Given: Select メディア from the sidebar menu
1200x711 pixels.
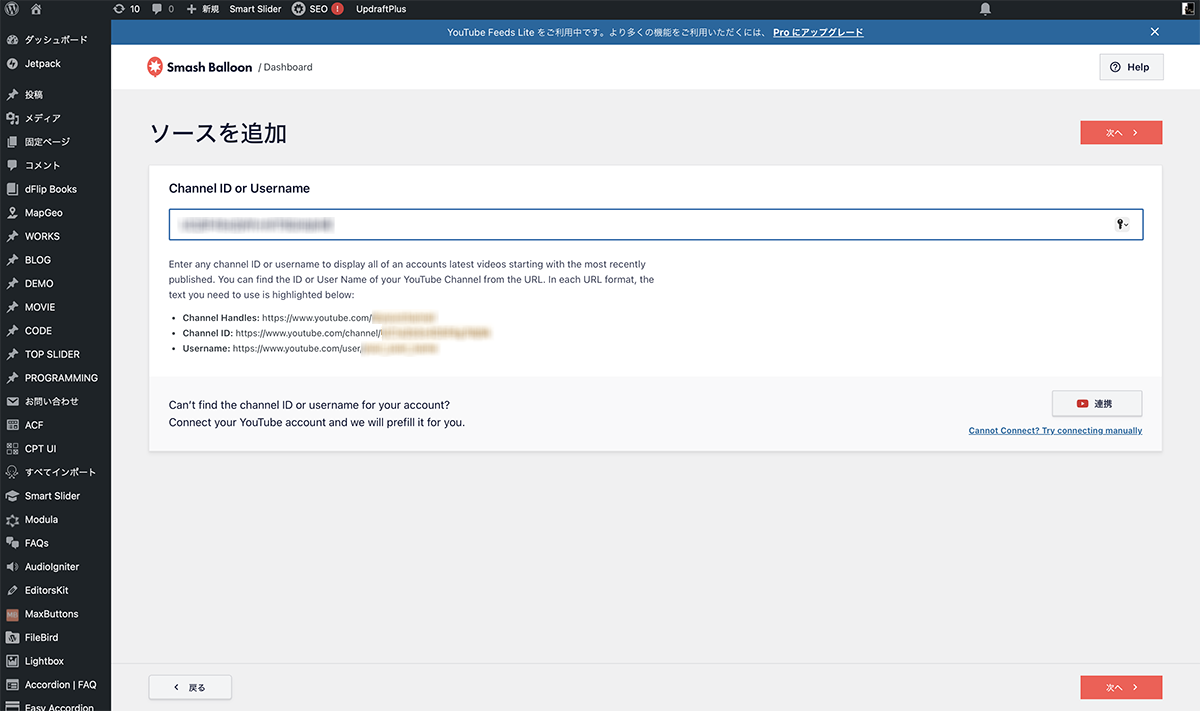Looking at the screenshot, I should click(43, 118).
